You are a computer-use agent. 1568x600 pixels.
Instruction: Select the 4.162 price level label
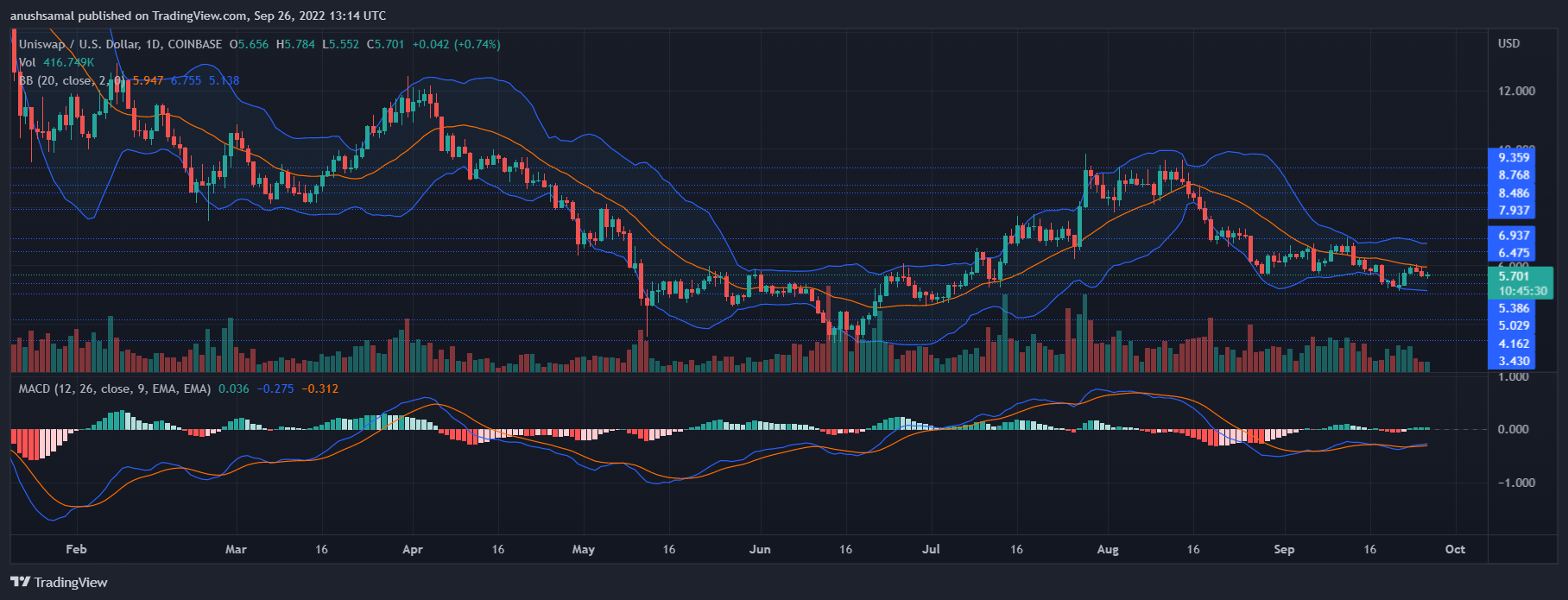click(1514, 344)
